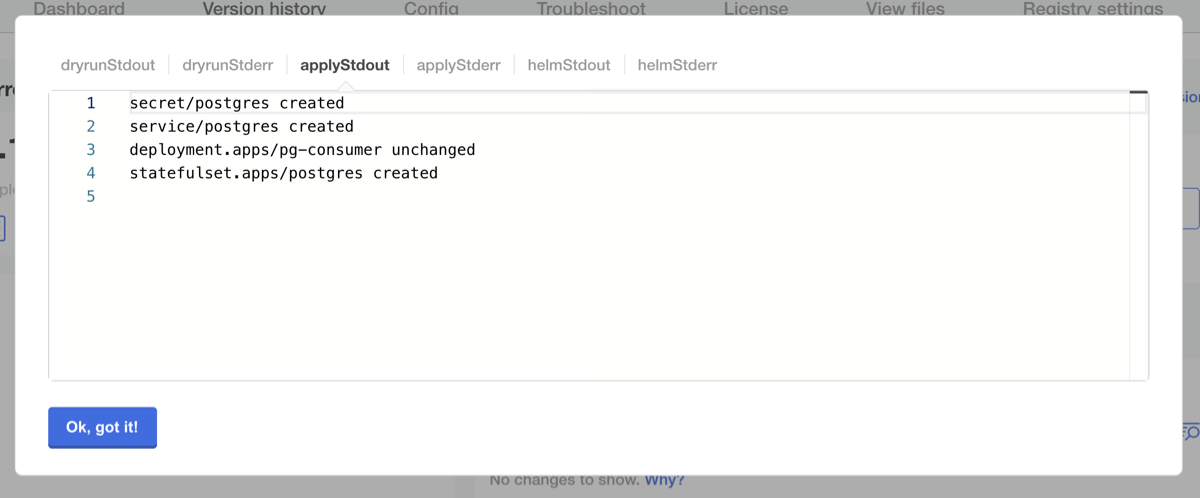This screenshot has width=1200, height=498.
Task: Click the "statefulset.apps/postgres created" line
Action: coord(284,173)
